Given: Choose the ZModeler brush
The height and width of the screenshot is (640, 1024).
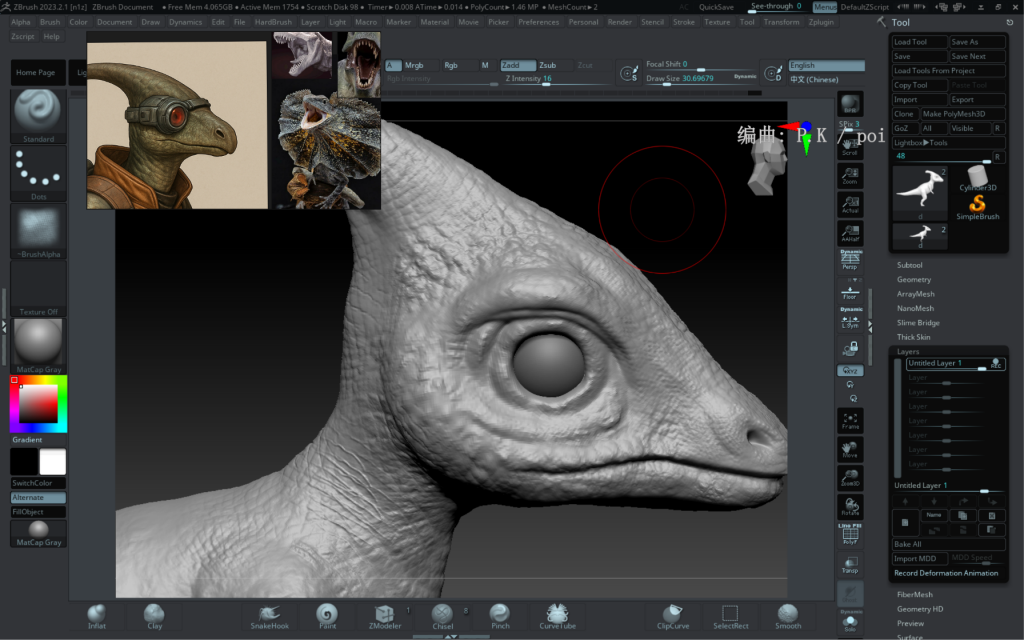Looking at the screenshot, I should click(x=385, y=615).
